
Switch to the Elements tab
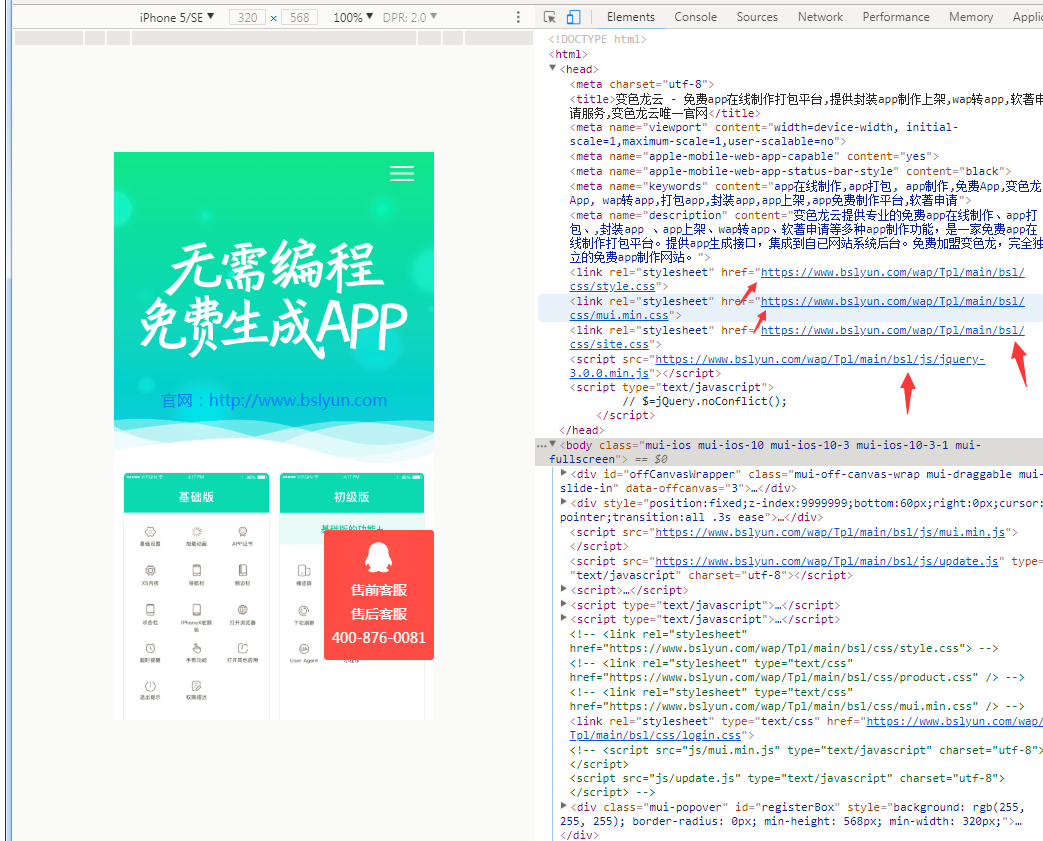click(631, 17)
